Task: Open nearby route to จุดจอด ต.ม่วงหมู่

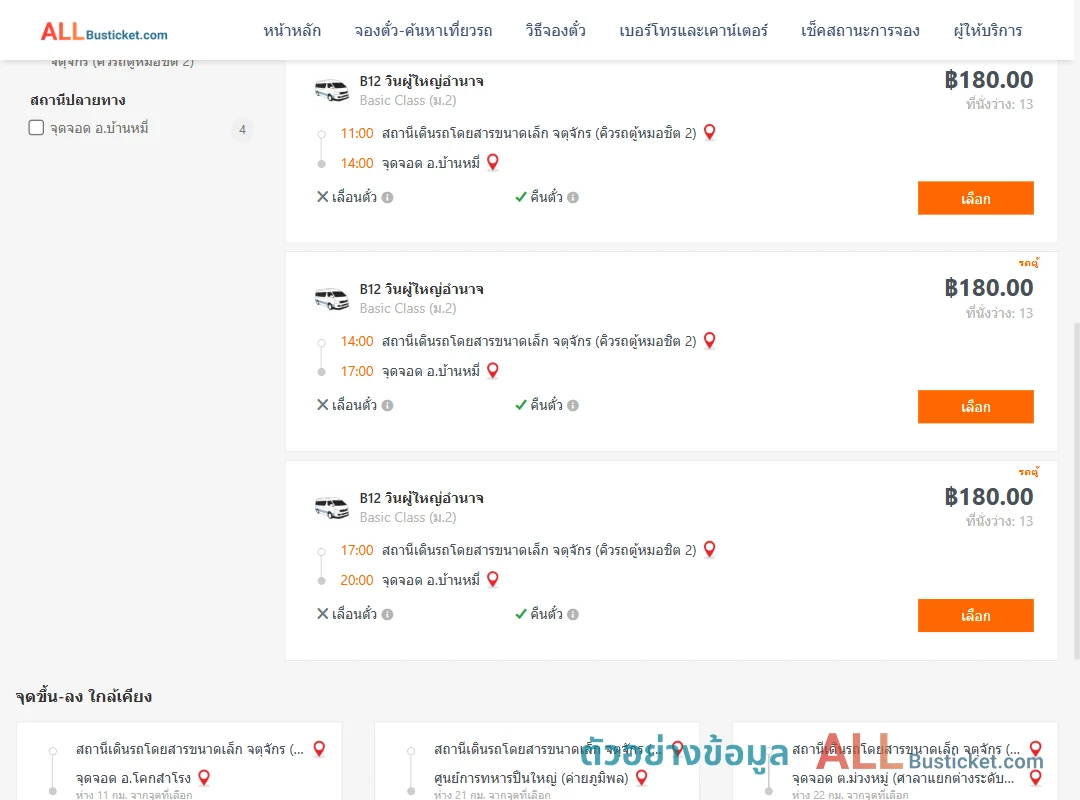Action: coord(895,763)
